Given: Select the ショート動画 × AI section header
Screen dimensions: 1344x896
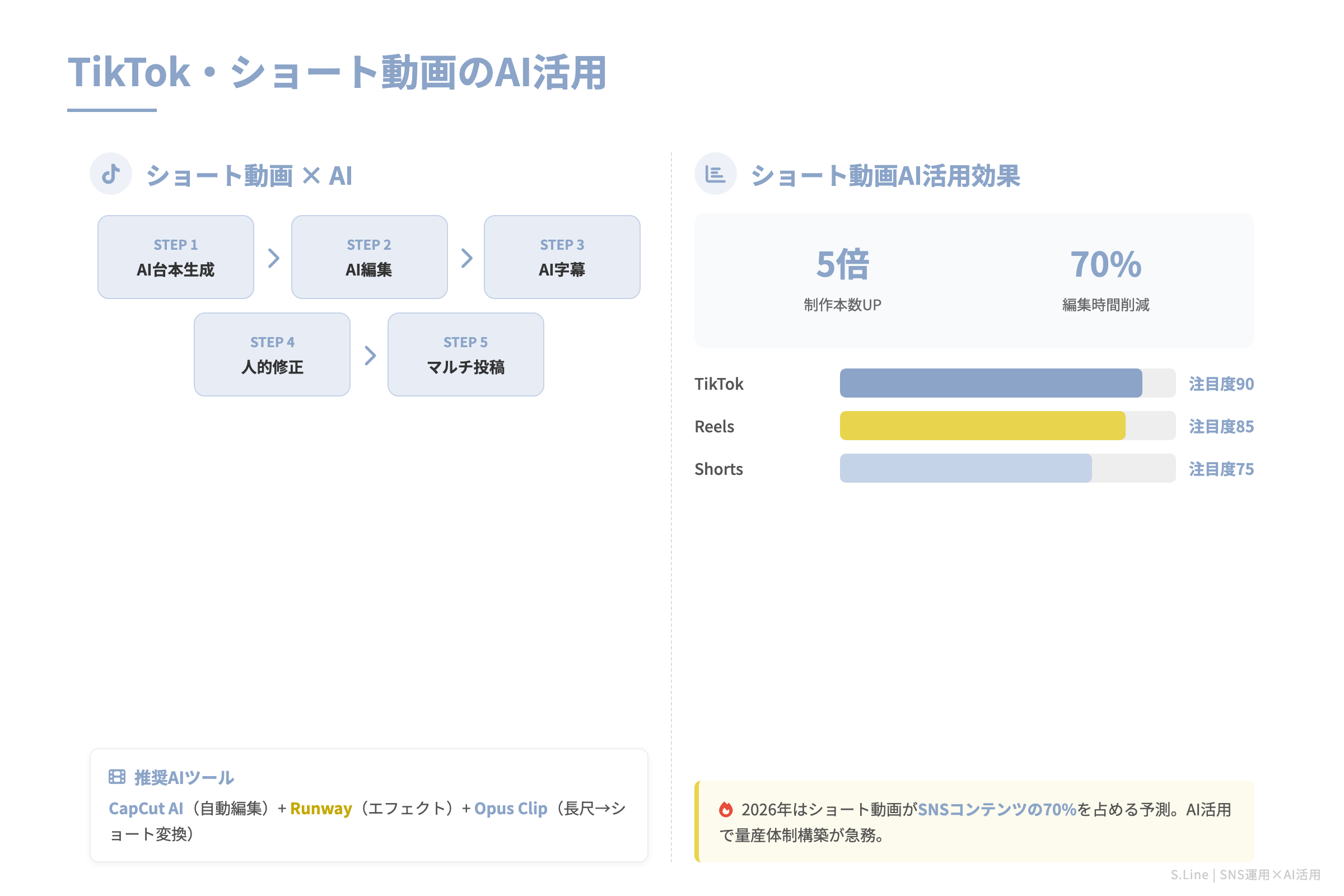Looking at the screenshot, I should tap(248, 175).
